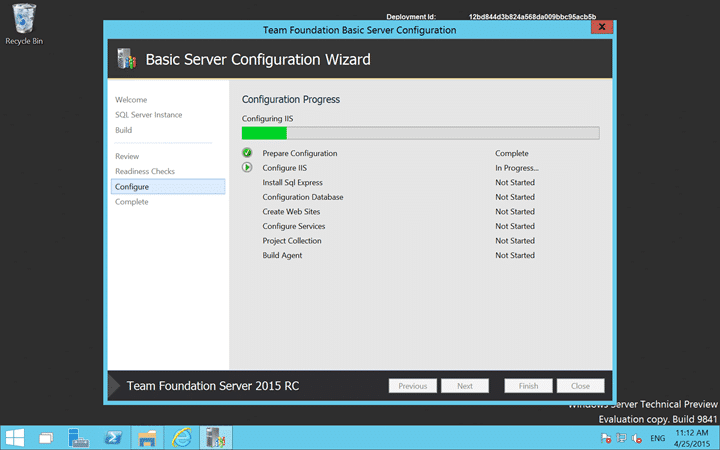Select the Welcome step in sidebar

pyautogui.click(x=131, y=100)
